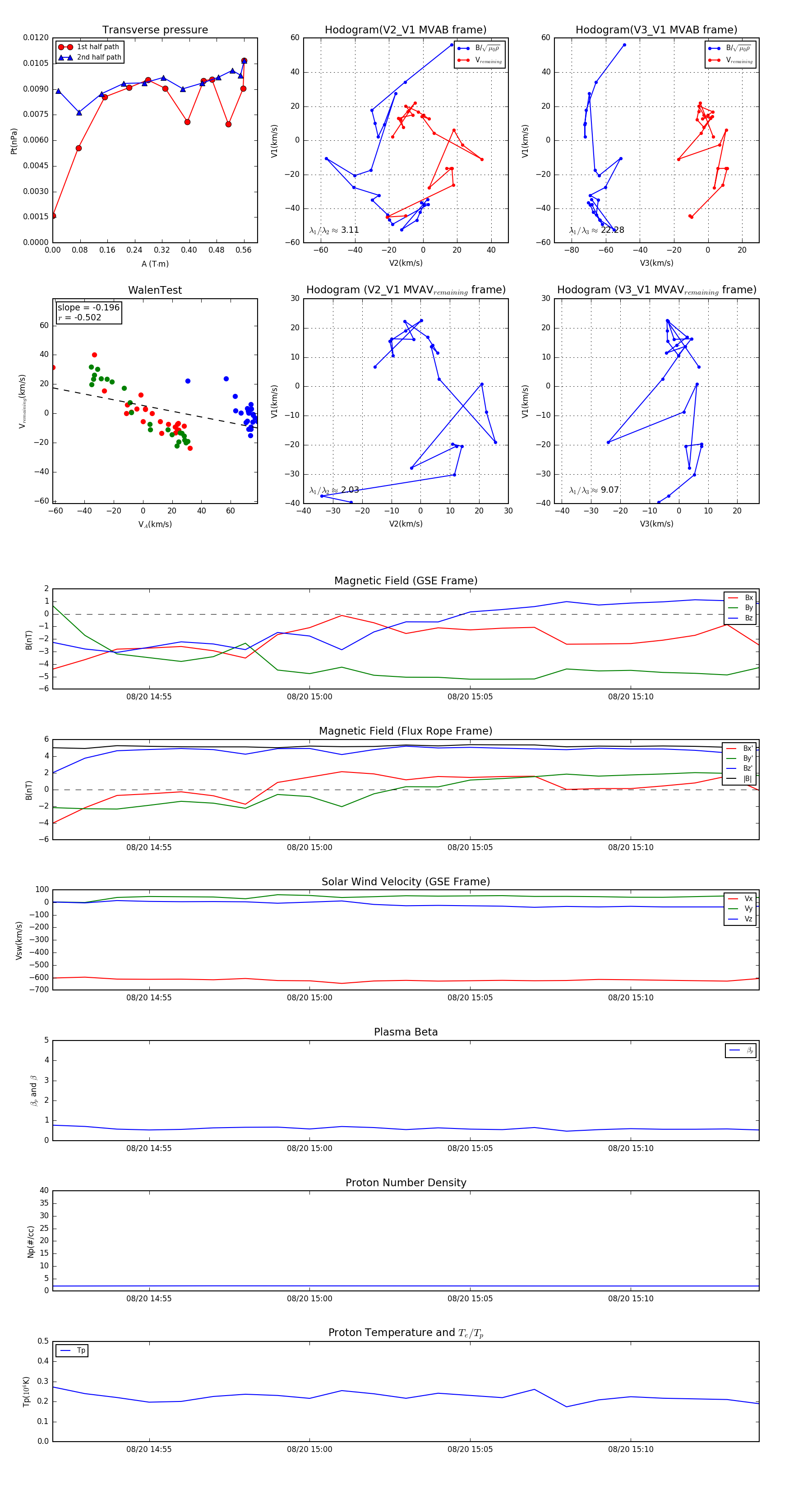Select the "Vx" legend entry

[x=740, y=899]
